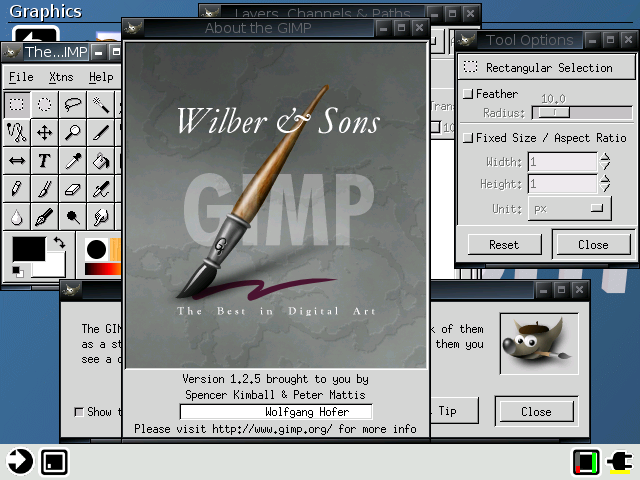Click Reset in Tool Options
The image size is (640, 480).
click(504, 244)
